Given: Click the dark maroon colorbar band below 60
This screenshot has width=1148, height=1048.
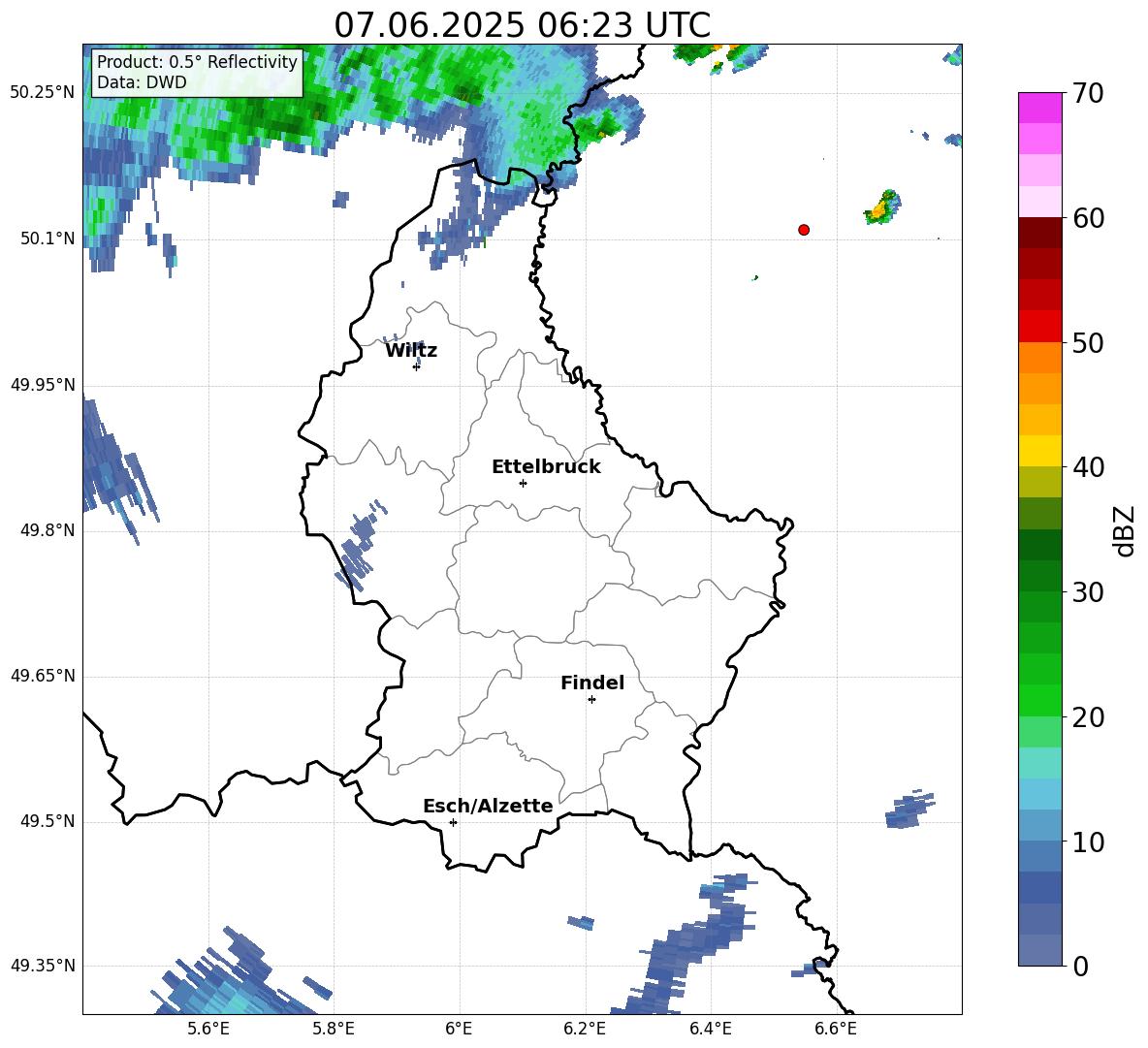Looking at the screenshot, I should pyautogui.click(x=1039, y=233).
